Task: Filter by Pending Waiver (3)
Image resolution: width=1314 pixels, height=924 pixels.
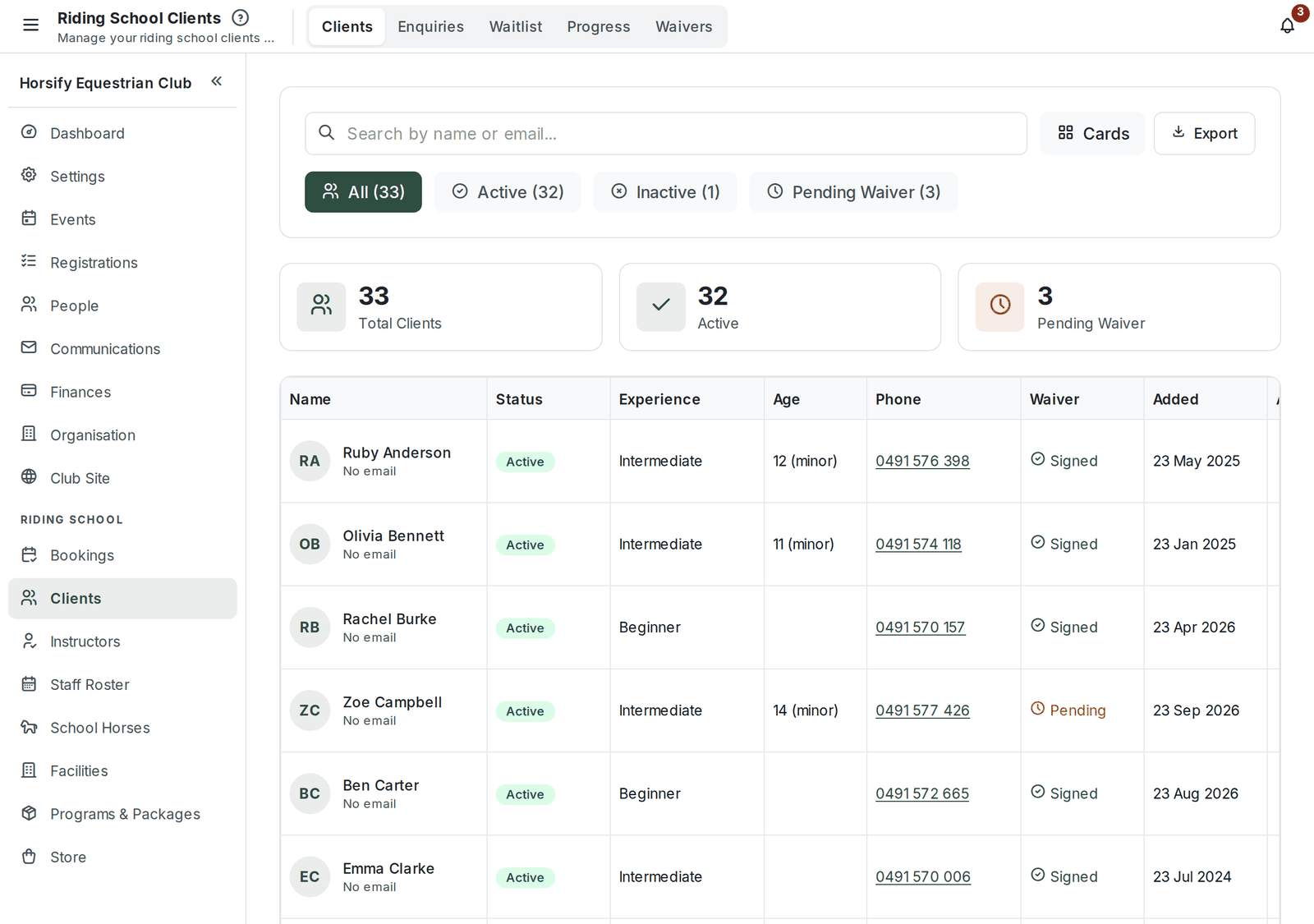Action: click(x=853, y=192)
